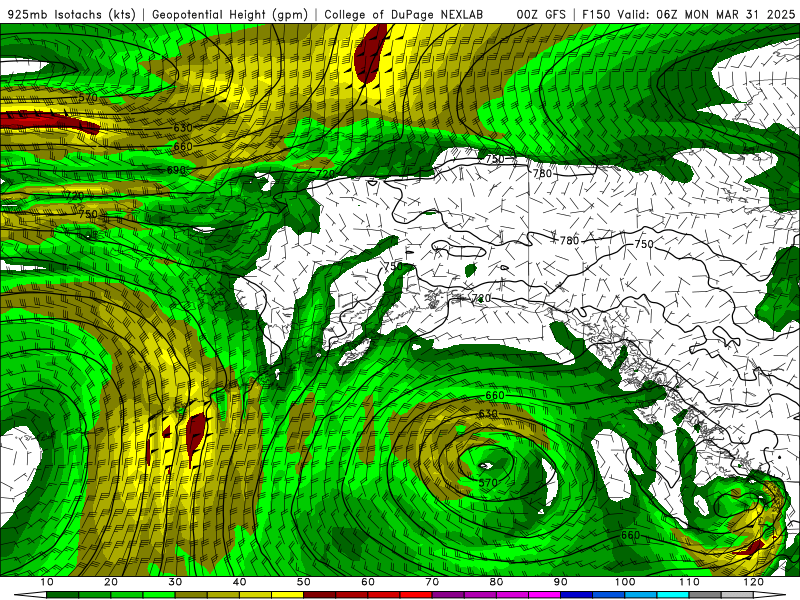Click the bright yellow swatch just before 50

287,595
